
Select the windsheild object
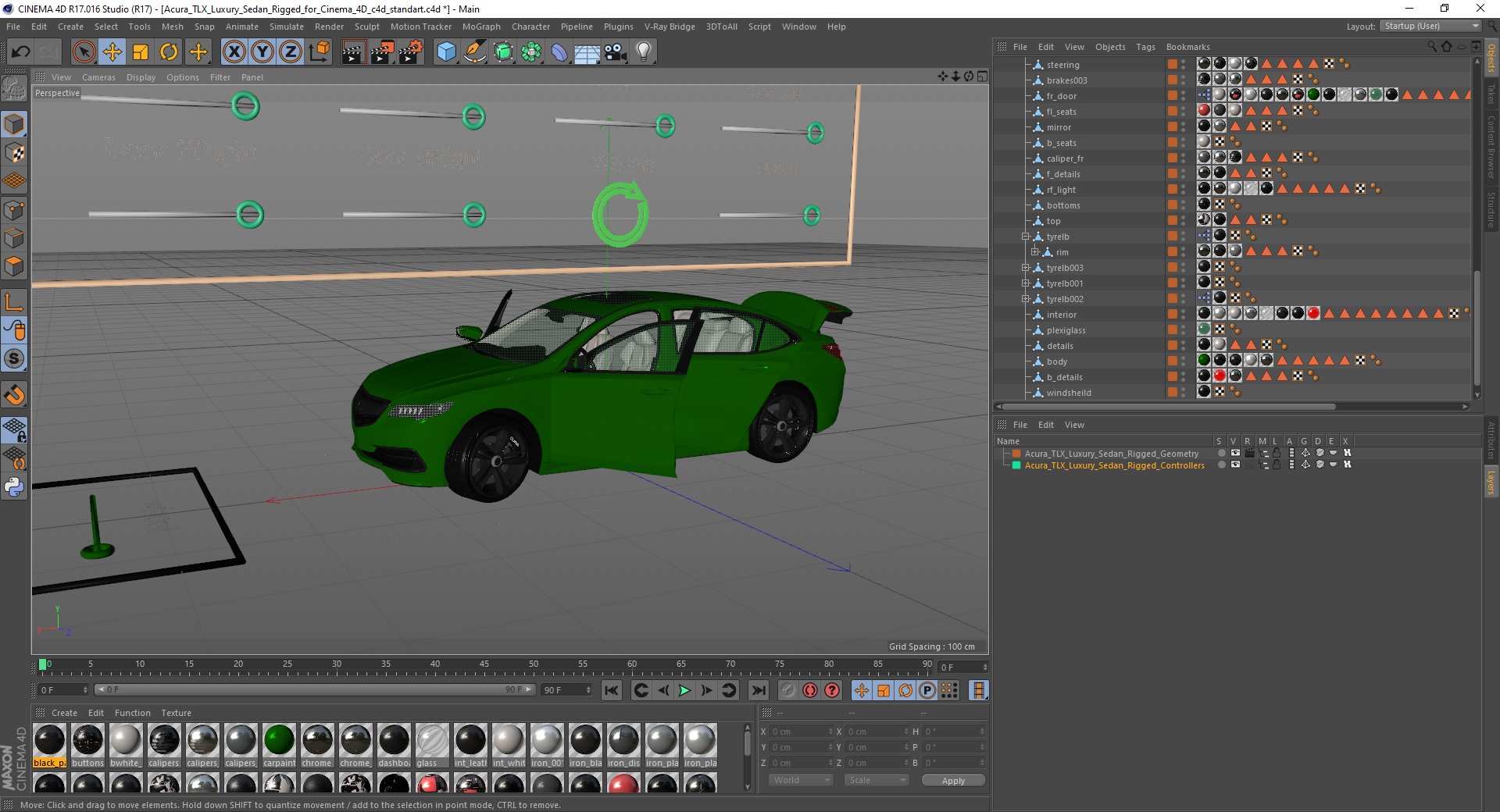tap(1069, 393)
